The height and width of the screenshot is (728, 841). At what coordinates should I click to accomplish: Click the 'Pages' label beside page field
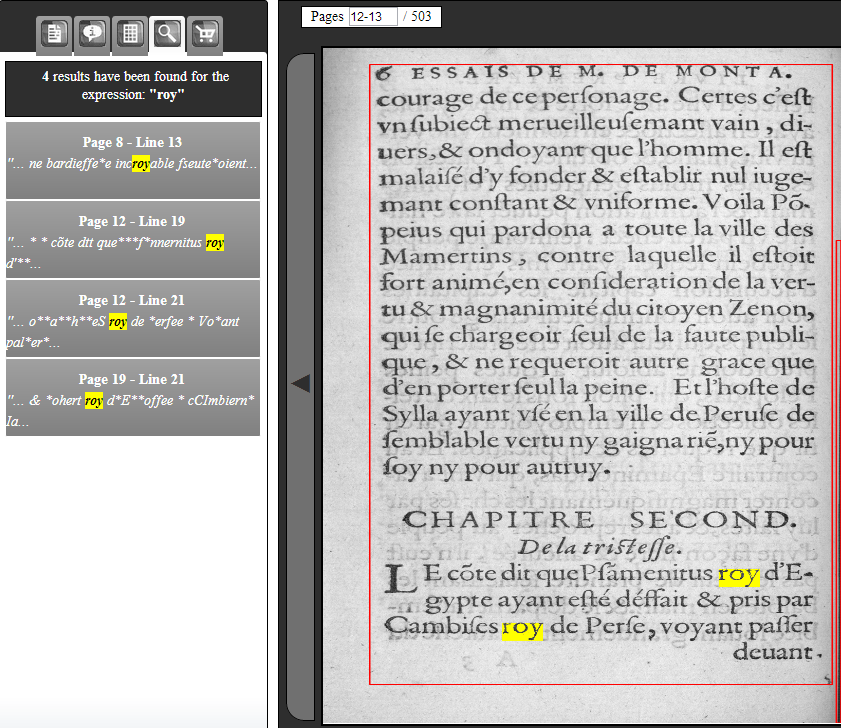[327, 17]
